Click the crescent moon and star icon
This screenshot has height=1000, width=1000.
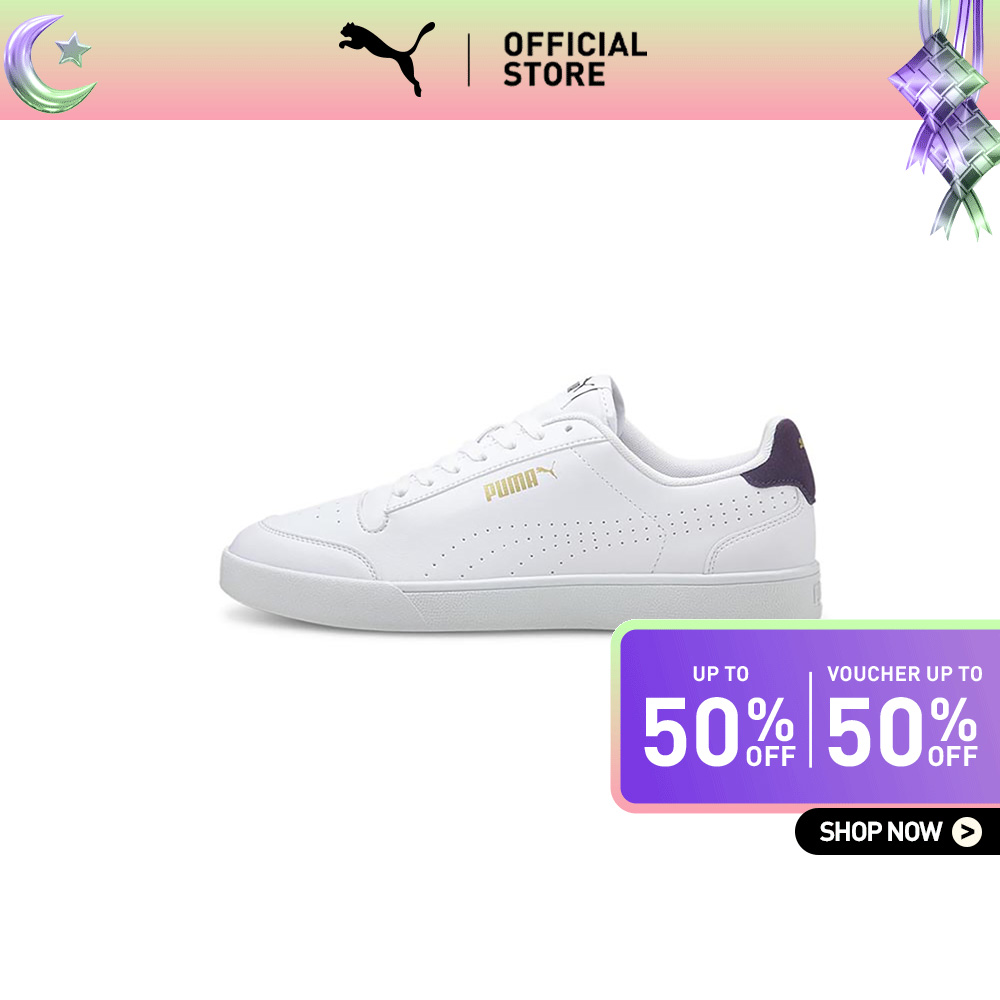click(x=50, y=64)
